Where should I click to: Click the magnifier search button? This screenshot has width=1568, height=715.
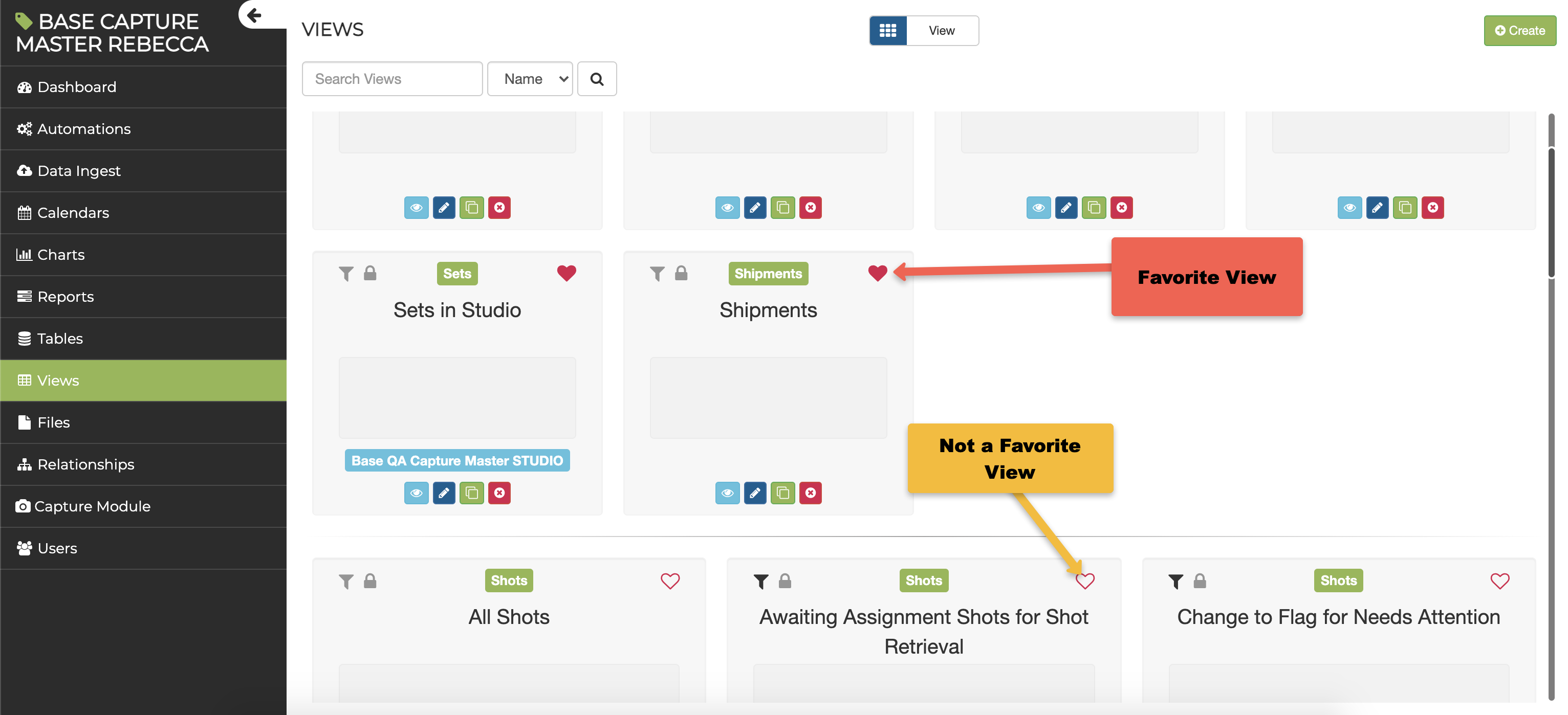[x=597, y=79]
